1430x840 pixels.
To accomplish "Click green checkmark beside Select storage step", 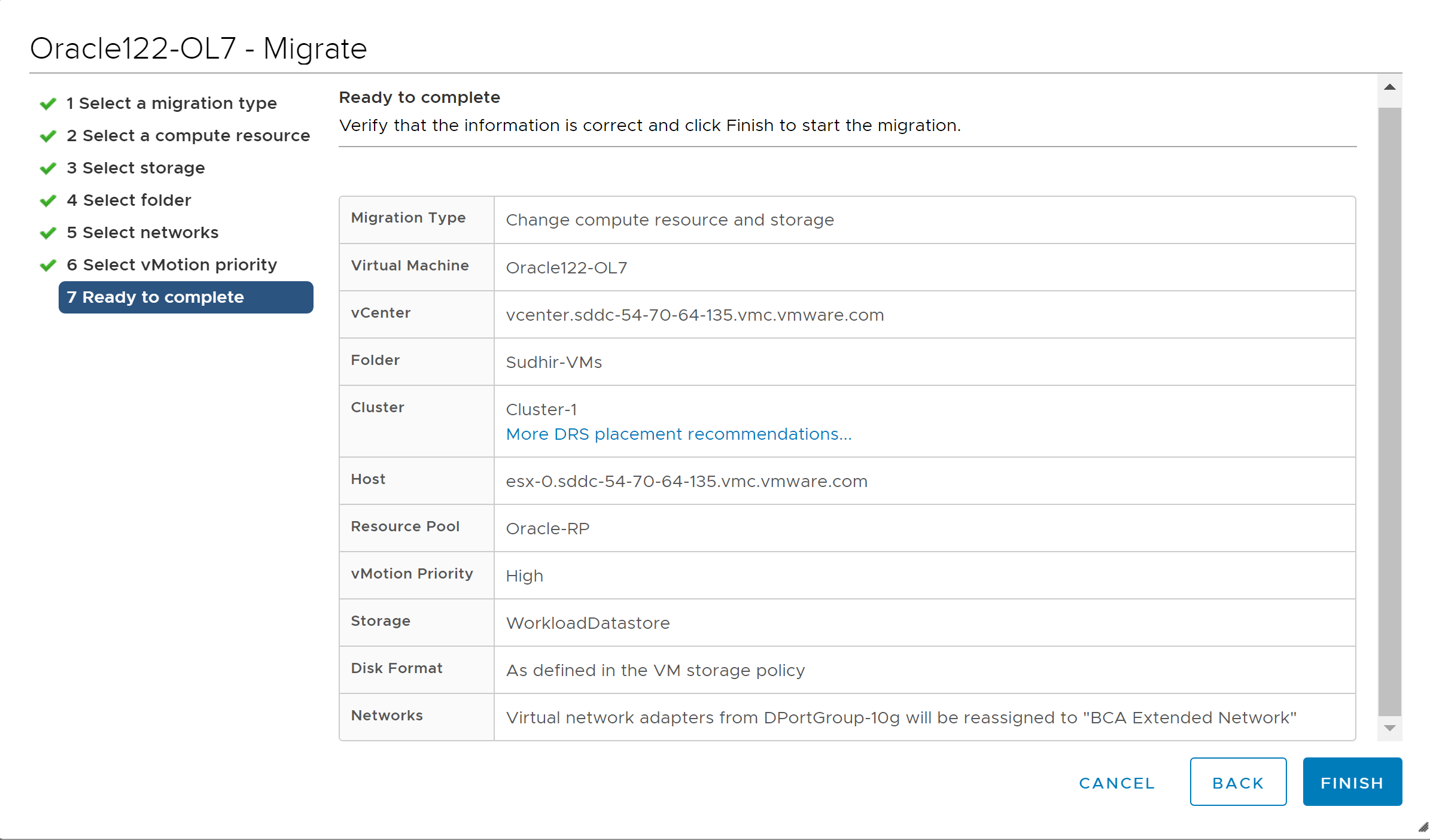I will coord(48,168).
